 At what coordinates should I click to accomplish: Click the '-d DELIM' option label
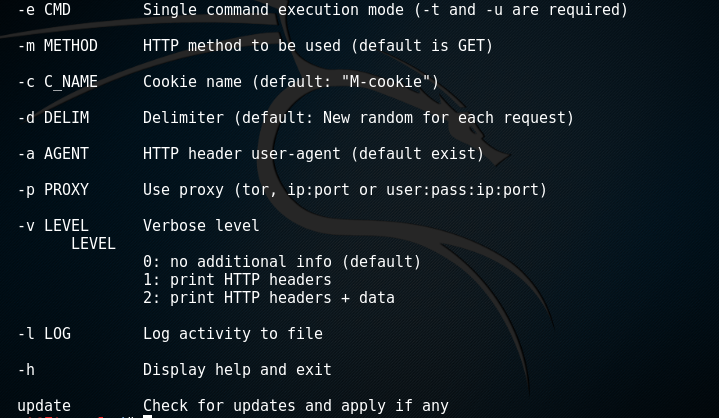(x=53, y=118)
